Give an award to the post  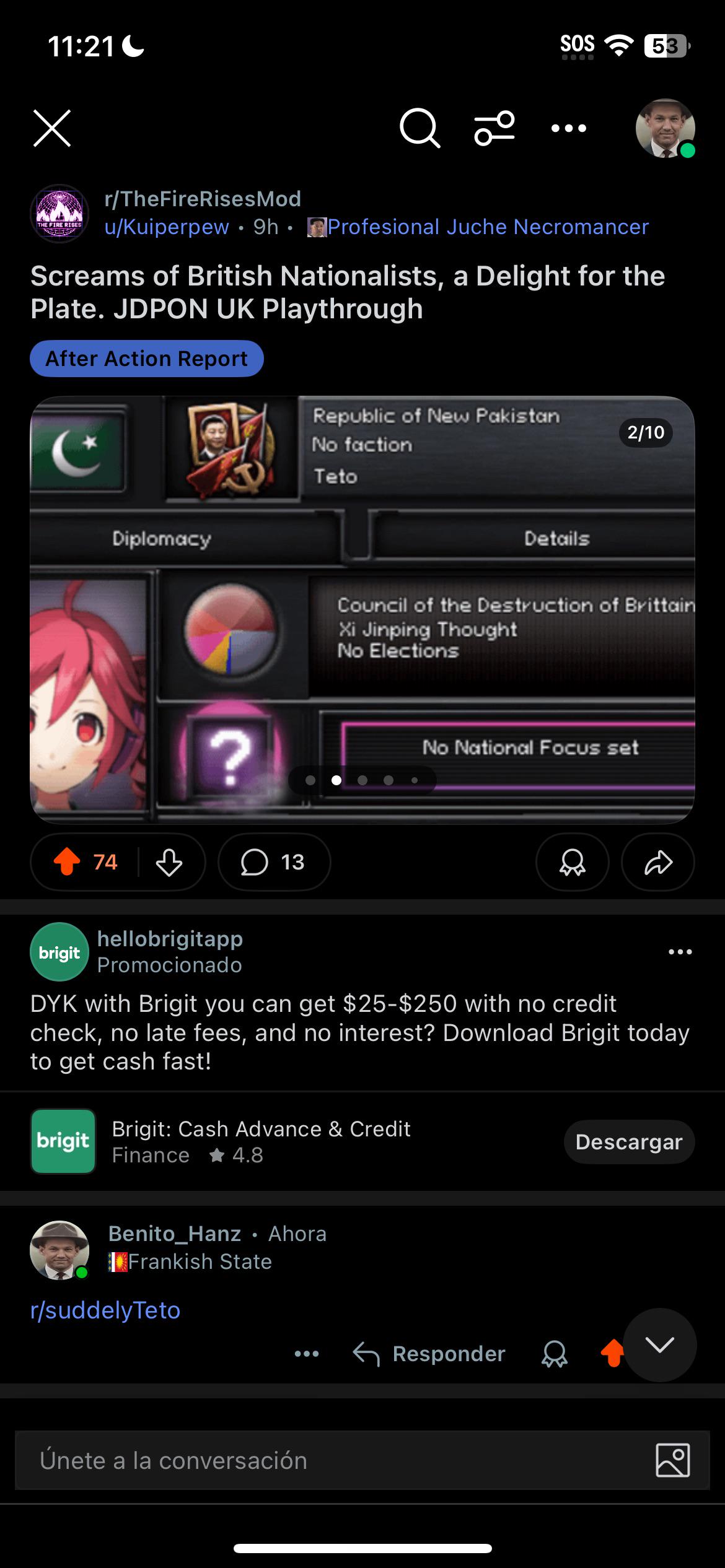tap(572, 861)
